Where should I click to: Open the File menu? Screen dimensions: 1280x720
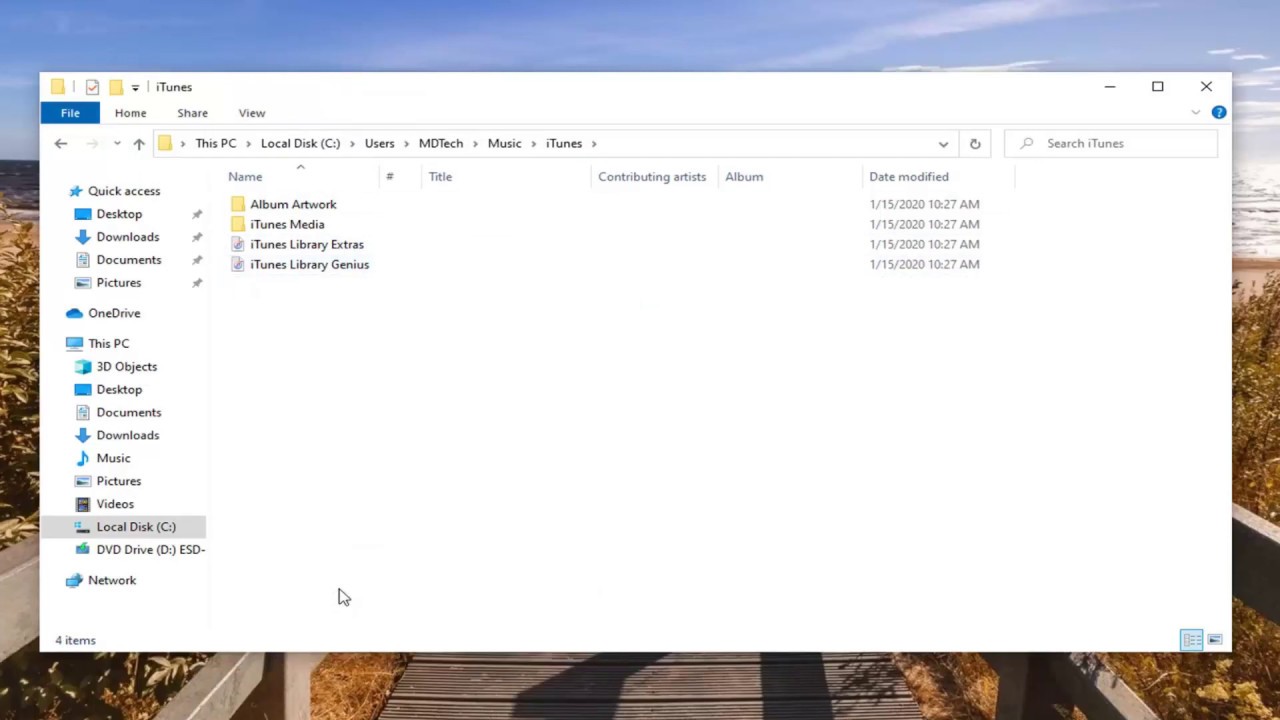(x=70, y=113)
